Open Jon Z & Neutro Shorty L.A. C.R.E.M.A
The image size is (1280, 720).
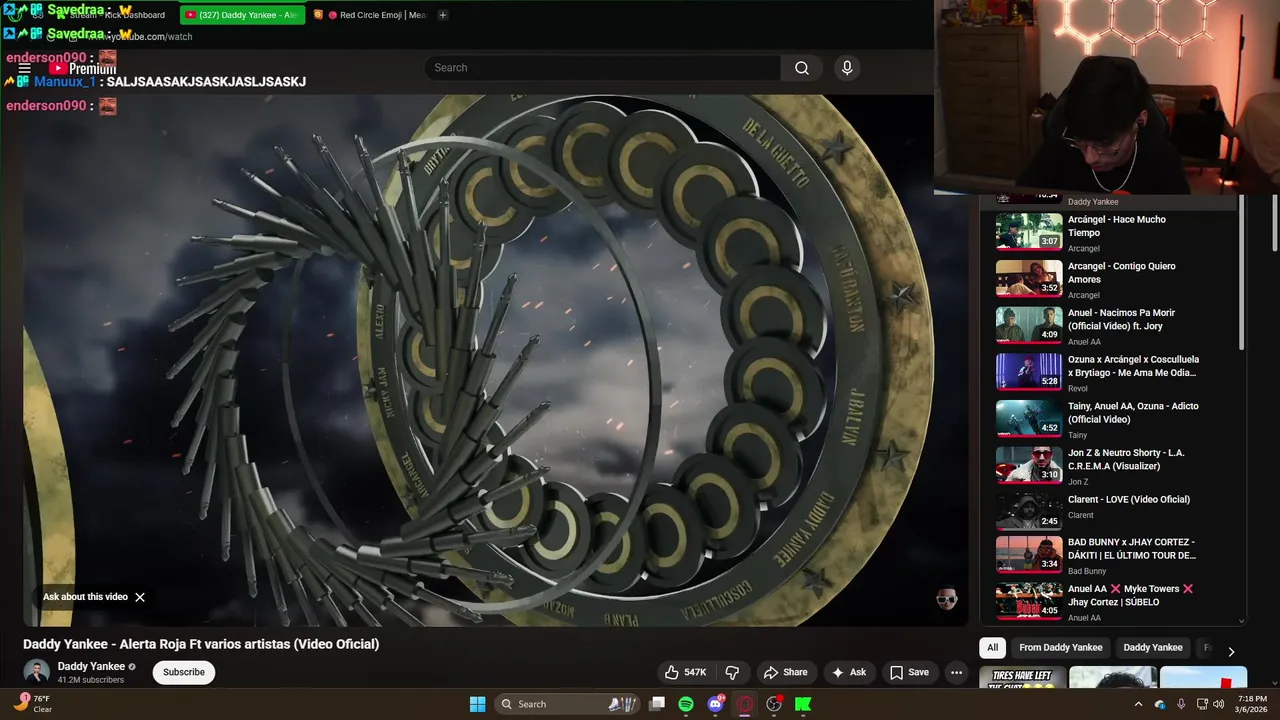coord(1126,459)
